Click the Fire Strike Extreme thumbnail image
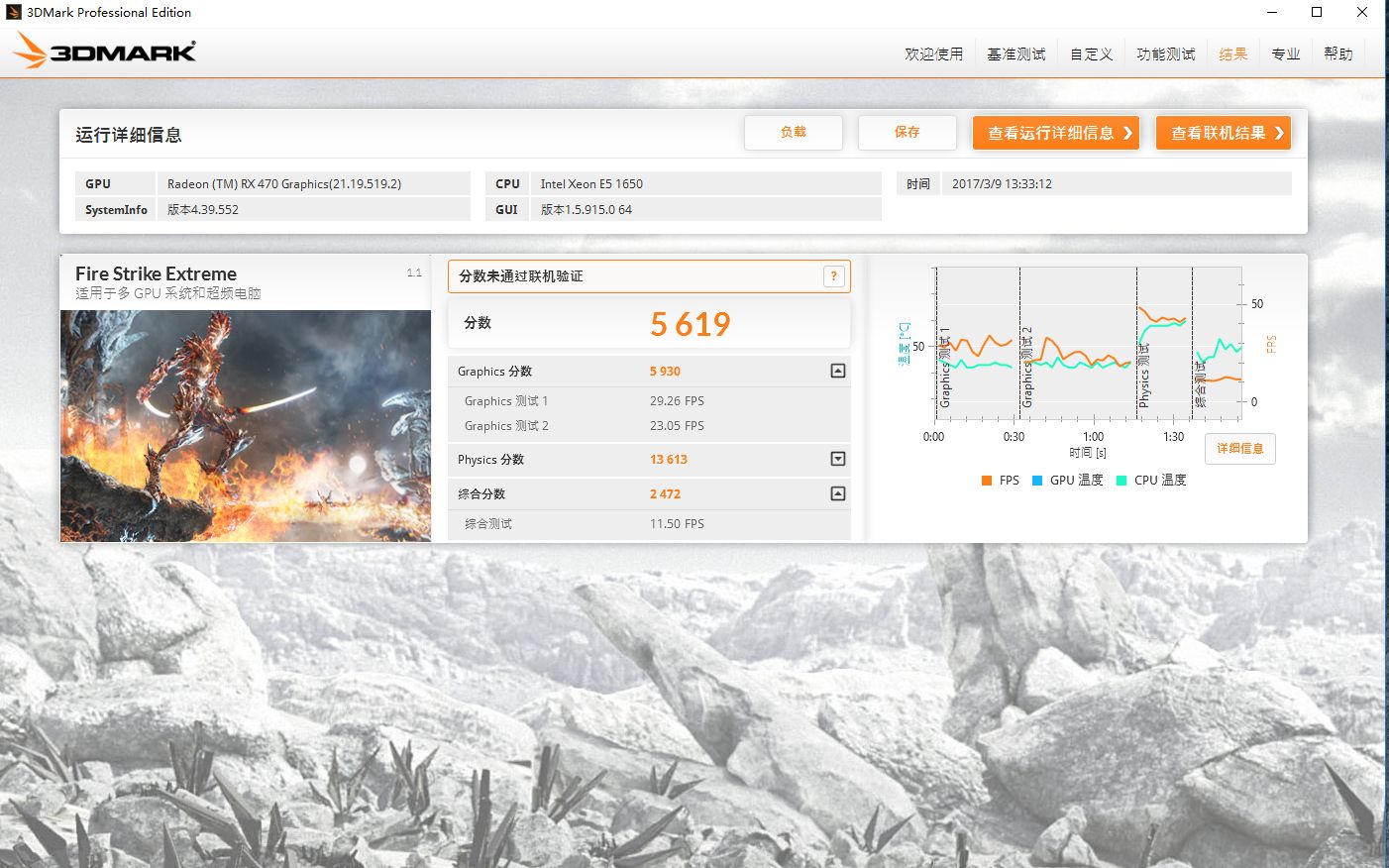The image size is (1389, 868). coord(246,426)
